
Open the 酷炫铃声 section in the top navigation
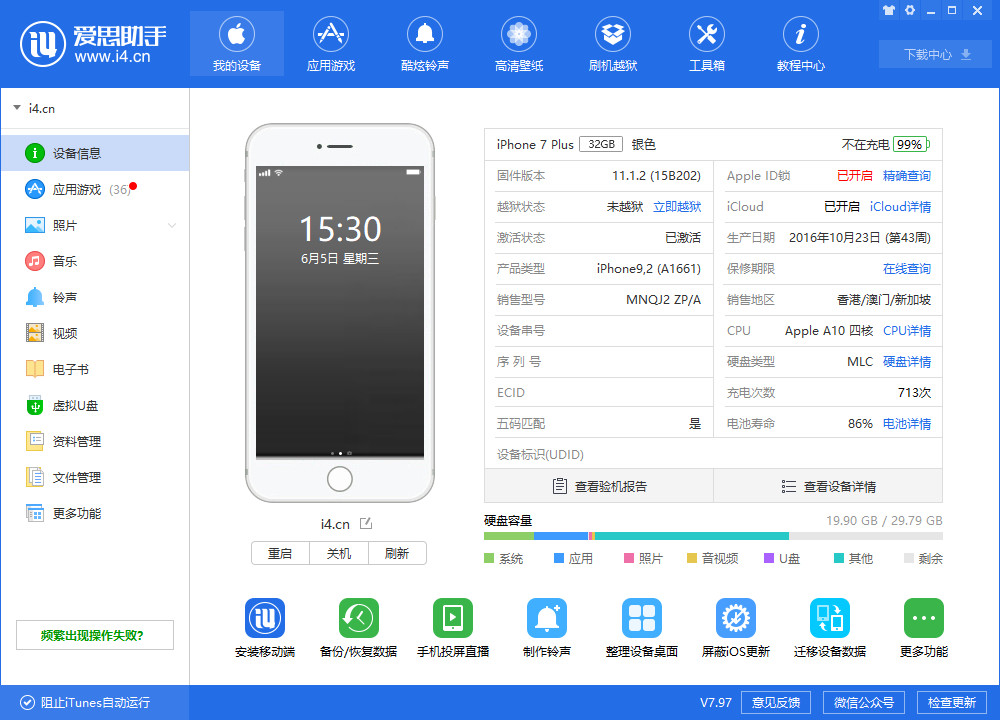pyautogui.click(x=424, y=43)
